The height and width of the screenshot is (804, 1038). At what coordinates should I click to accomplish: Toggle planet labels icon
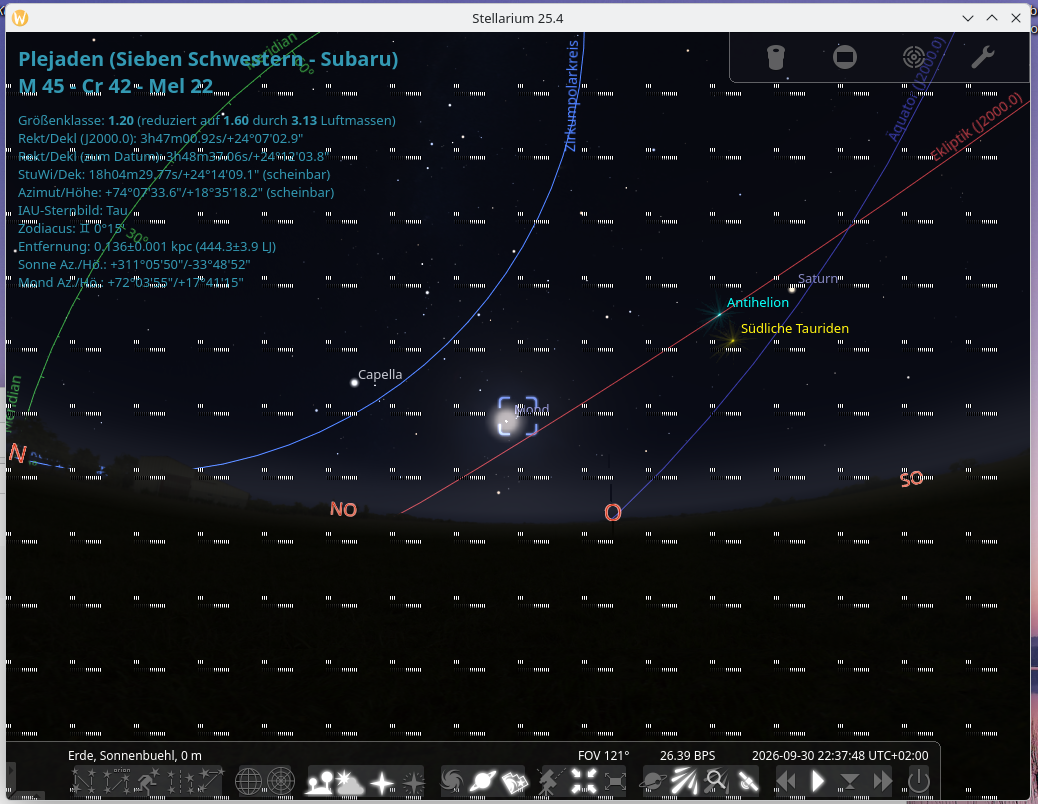click(483, 782)
